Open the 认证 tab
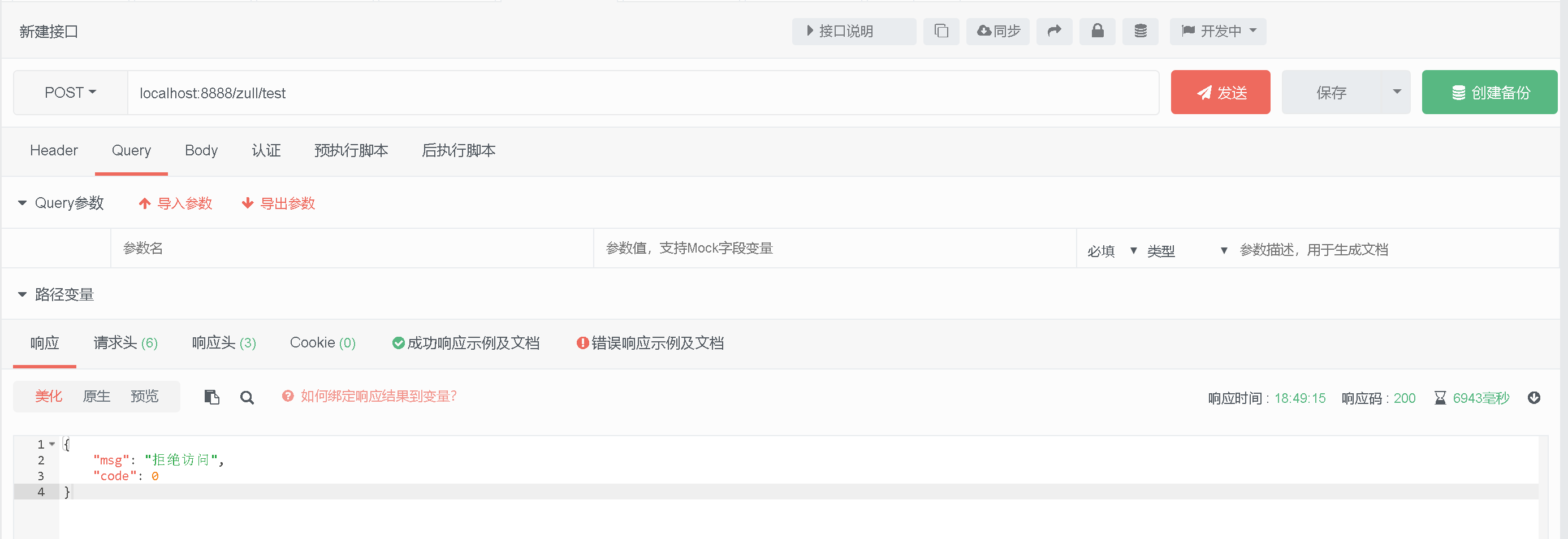 point(266,150)
